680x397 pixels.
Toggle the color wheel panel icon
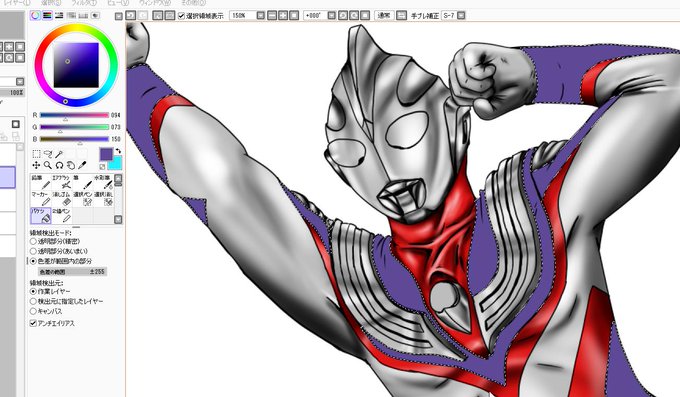[x=36, y=16]
